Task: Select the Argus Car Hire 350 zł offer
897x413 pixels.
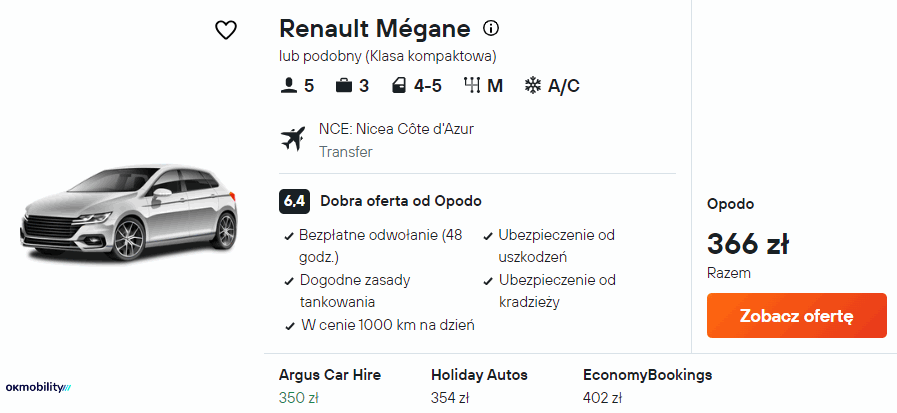Action: [329, 386]
